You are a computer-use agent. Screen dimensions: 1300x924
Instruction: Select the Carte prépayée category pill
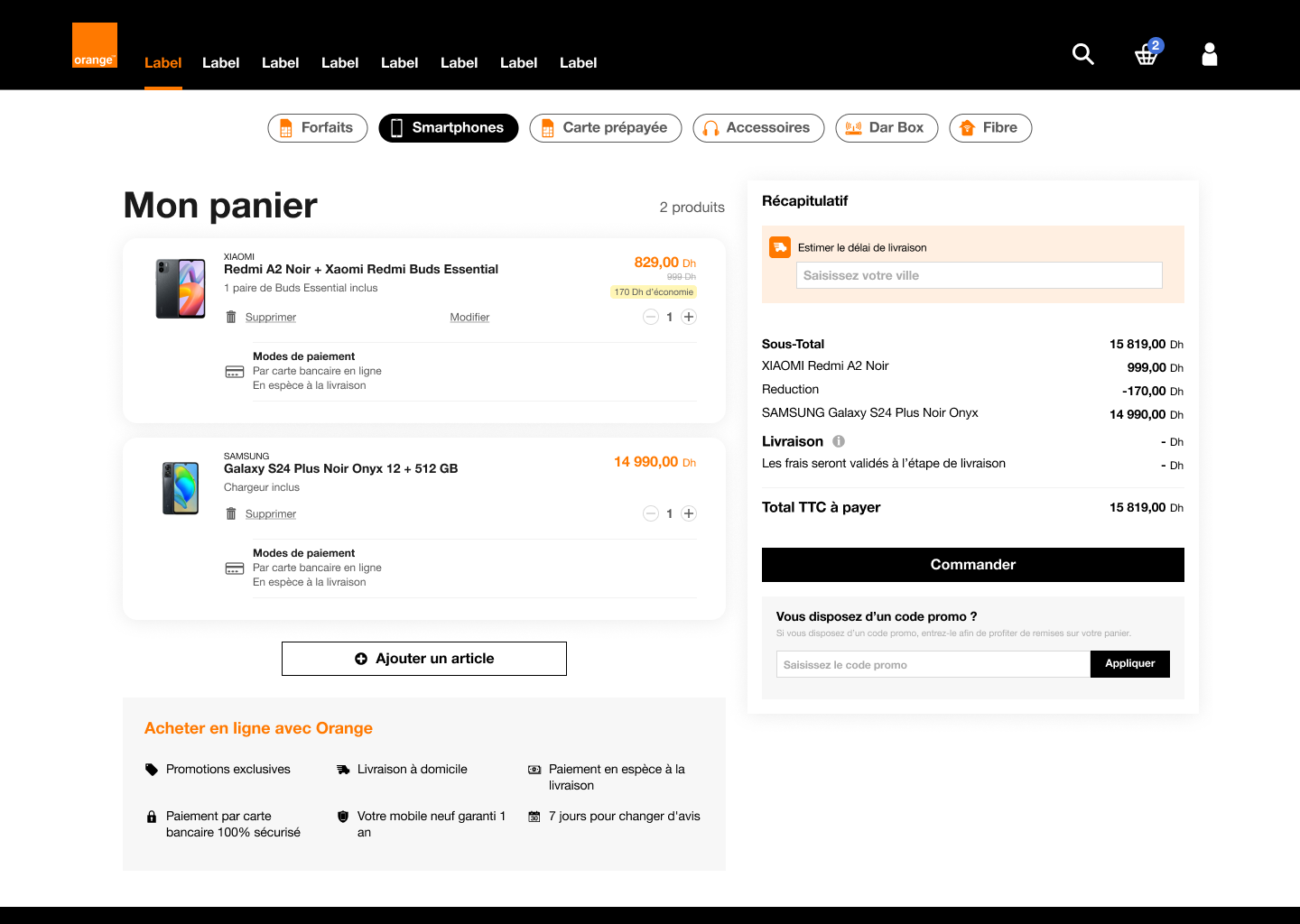coord(606,128)
